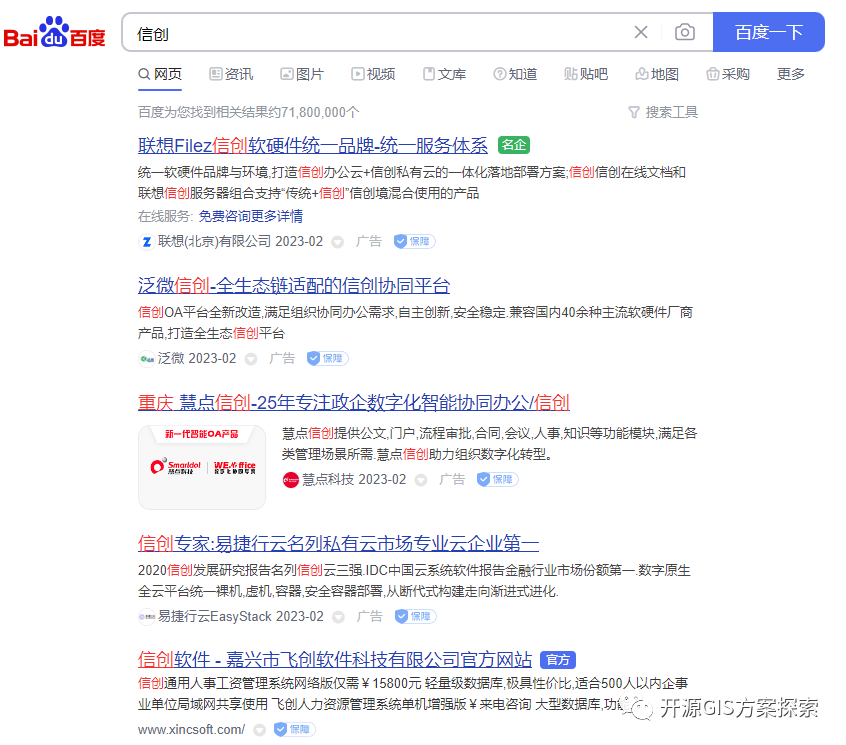Click 广告 label in 慧点科技 result

pyautogui.click(x=452, y=479)
